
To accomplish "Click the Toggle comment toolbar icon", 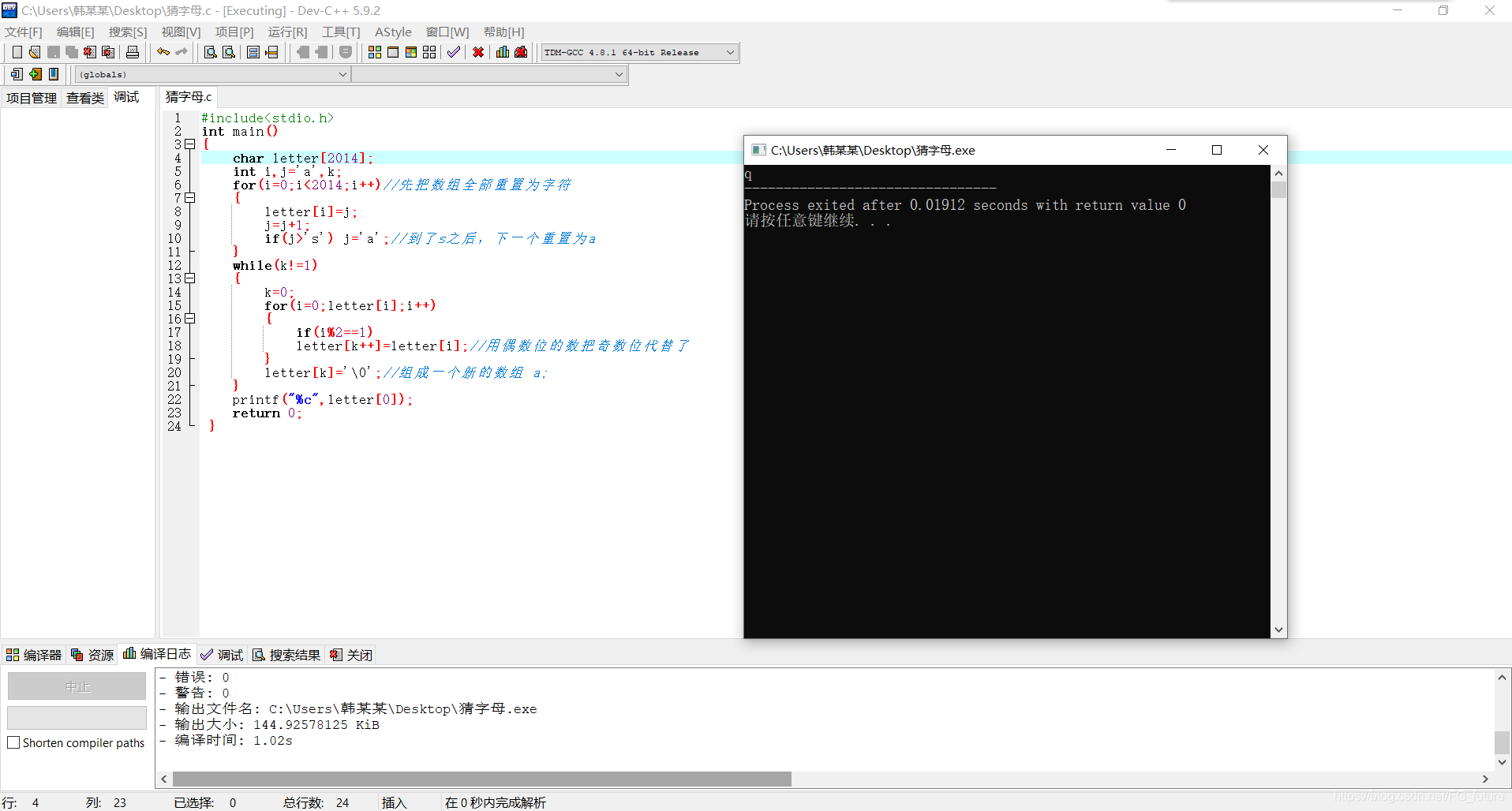I will [346, 52].
